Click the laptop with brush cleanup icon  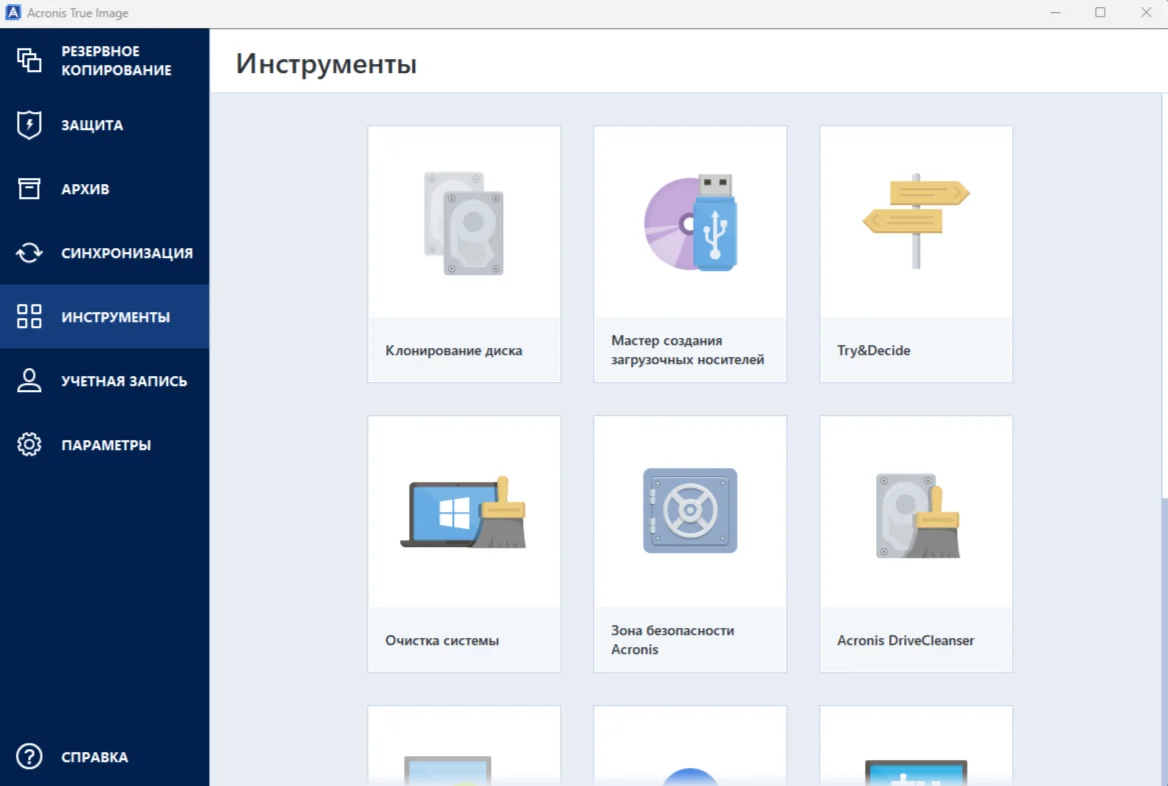coord(463,512)
